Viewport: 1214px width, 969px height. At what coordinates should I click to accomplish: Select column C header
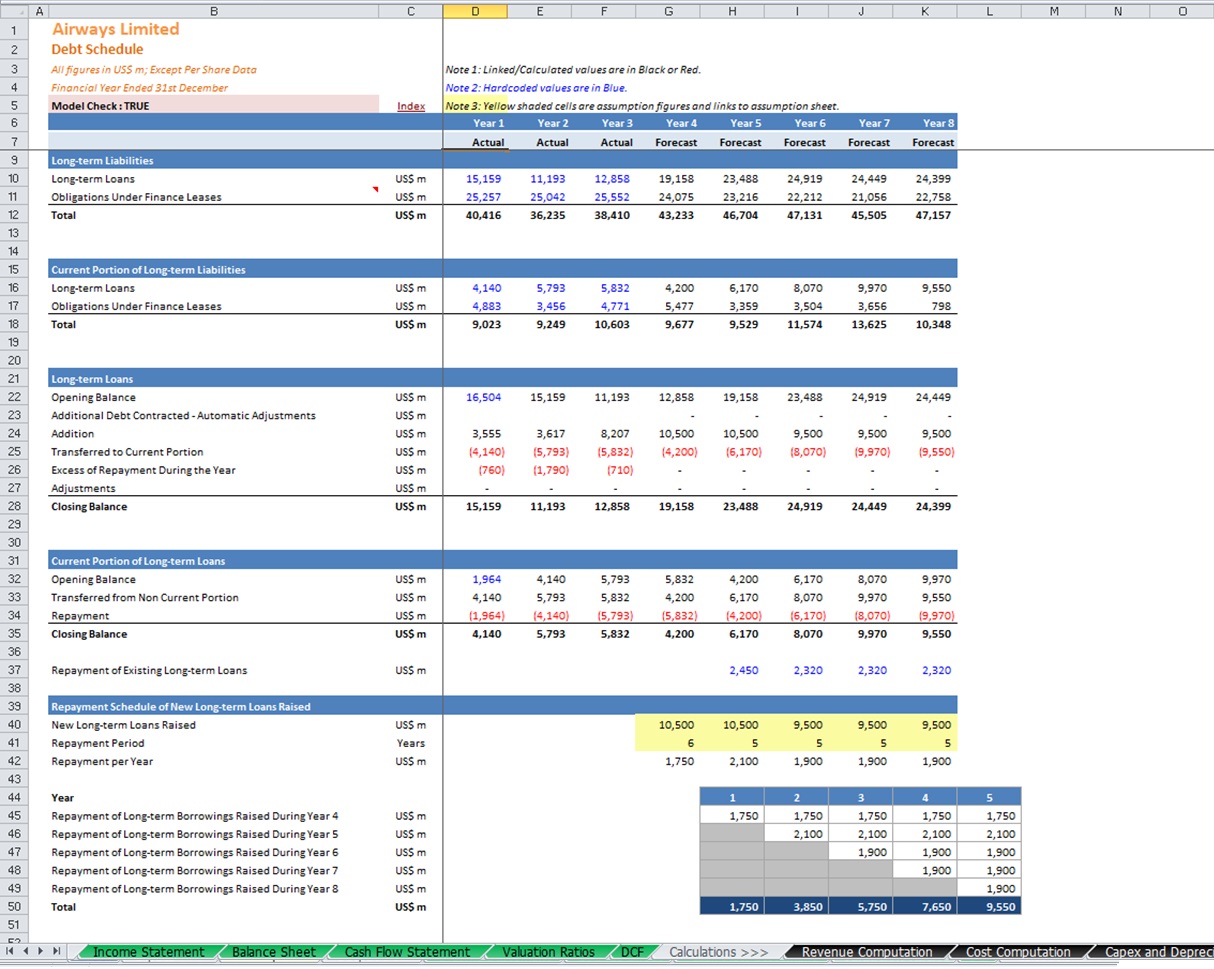click(410, 12)
